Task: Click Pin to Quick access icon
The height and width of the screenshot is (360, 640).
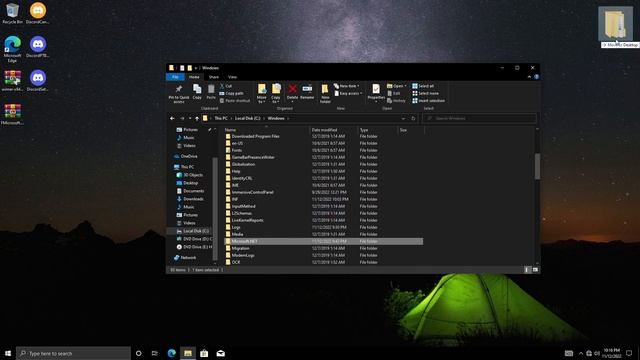Action: click(179, 89)
